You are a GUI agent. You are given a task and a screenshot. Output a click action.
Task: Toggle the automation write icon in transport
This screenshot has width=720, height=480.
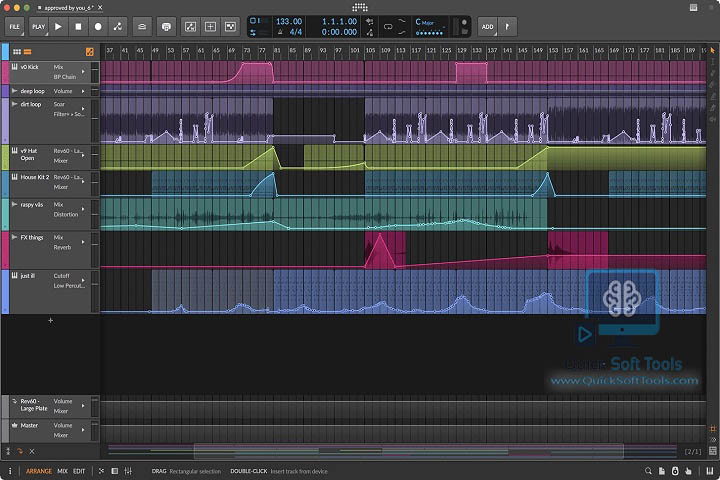[118, 27]
